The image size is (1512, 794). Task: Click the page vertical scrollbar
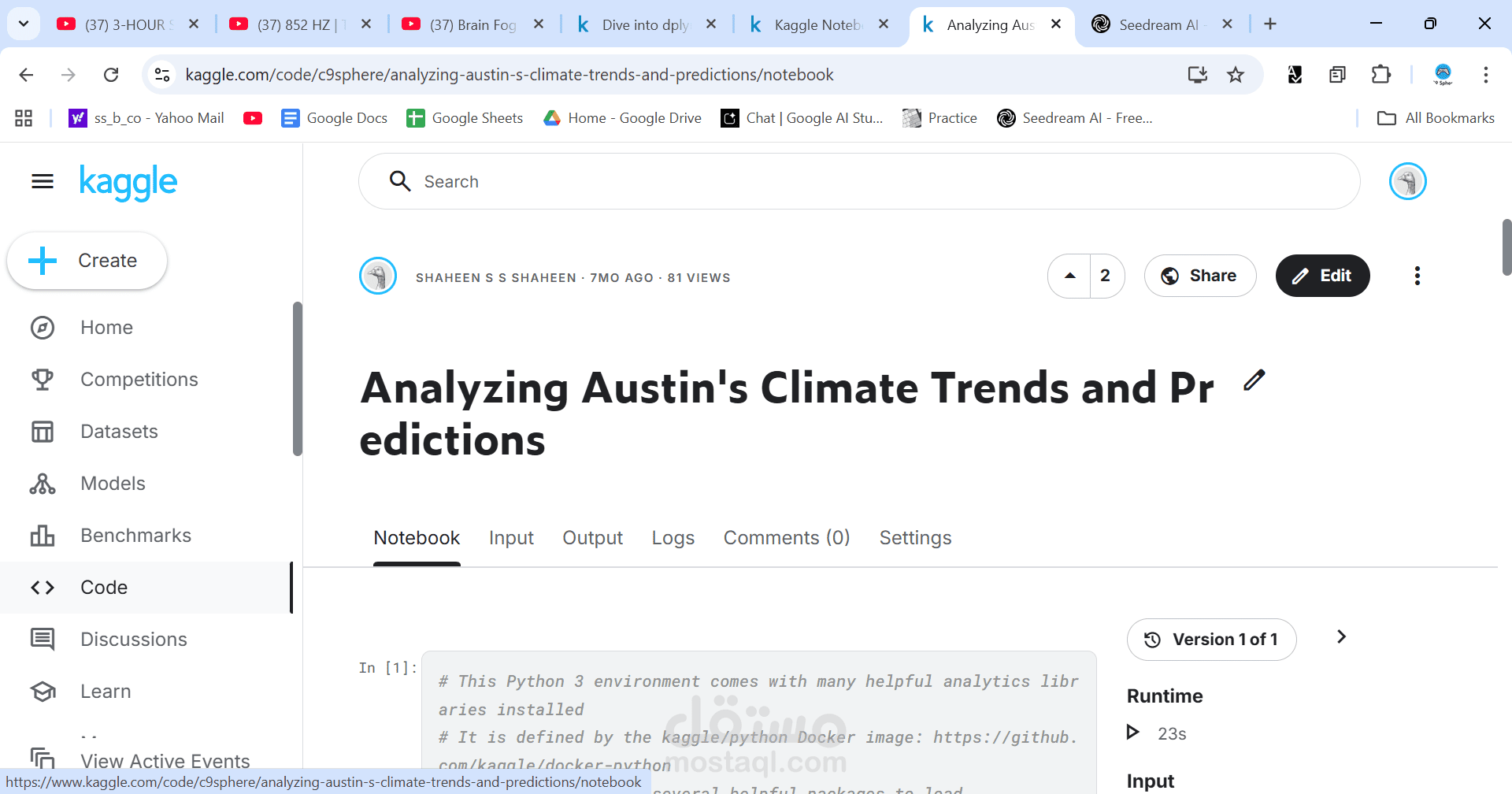pos(1506,247)
